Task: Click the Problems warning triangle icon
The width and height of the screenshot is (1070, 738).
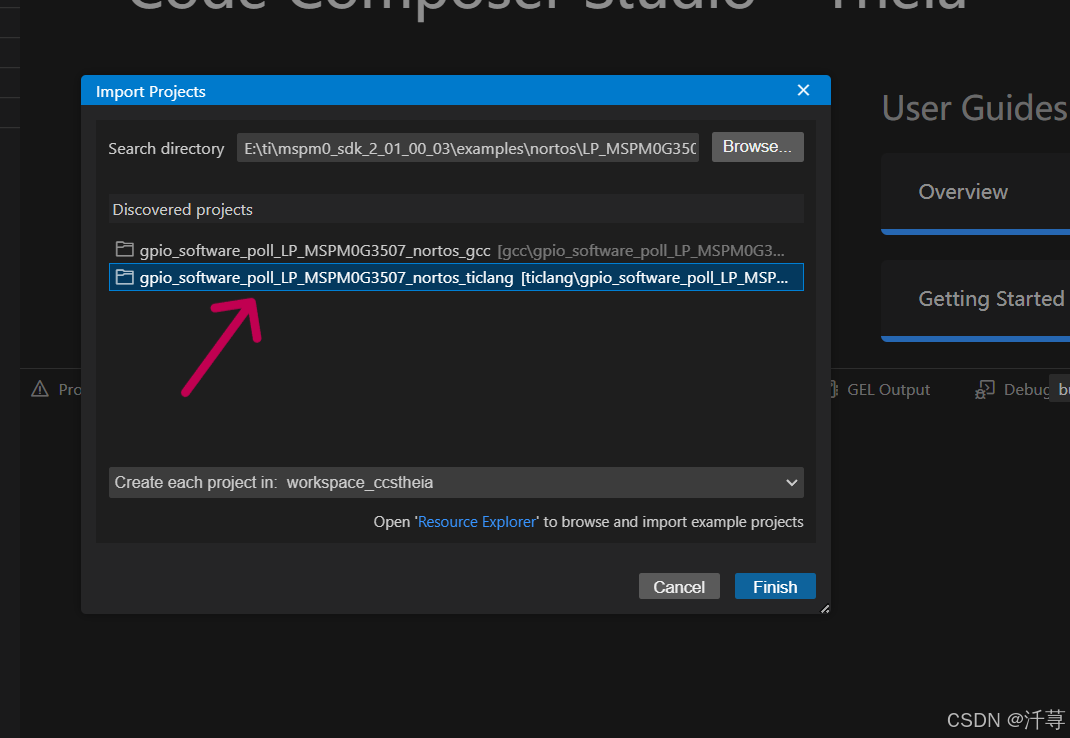Action: coord(40,389)
